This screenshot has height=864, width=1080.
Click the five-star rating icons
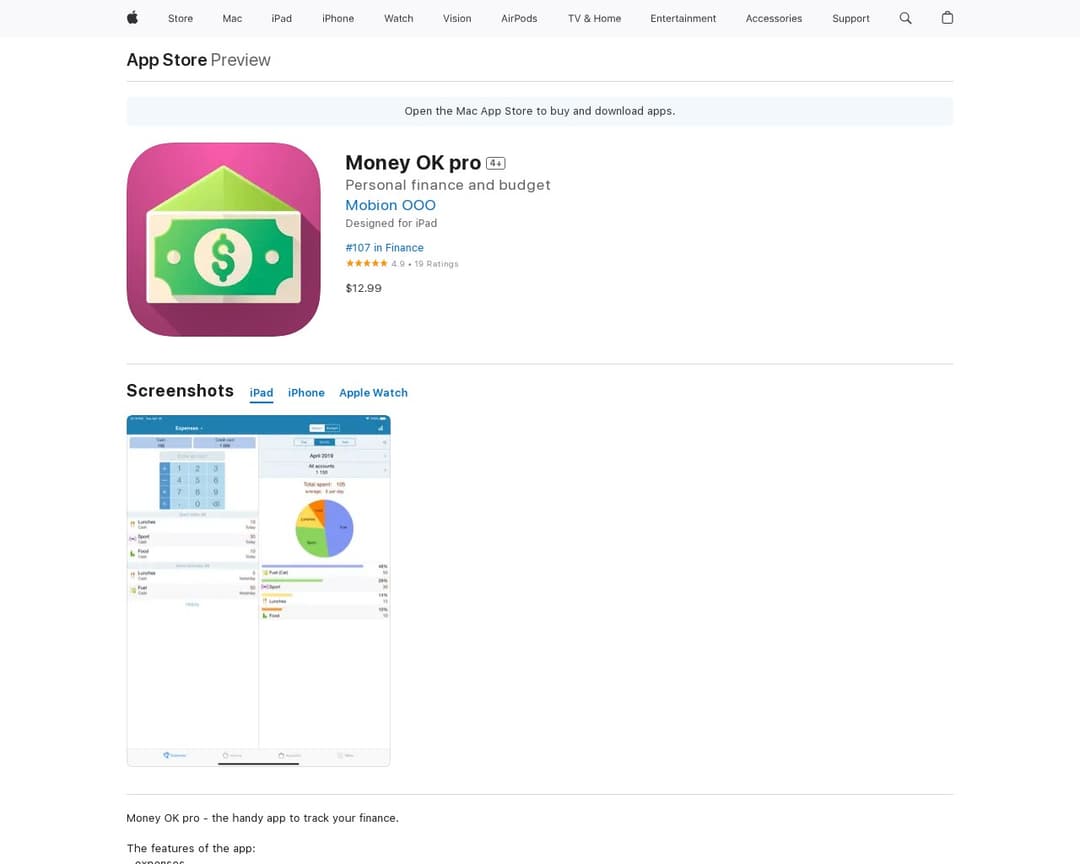tap(366, 264)
